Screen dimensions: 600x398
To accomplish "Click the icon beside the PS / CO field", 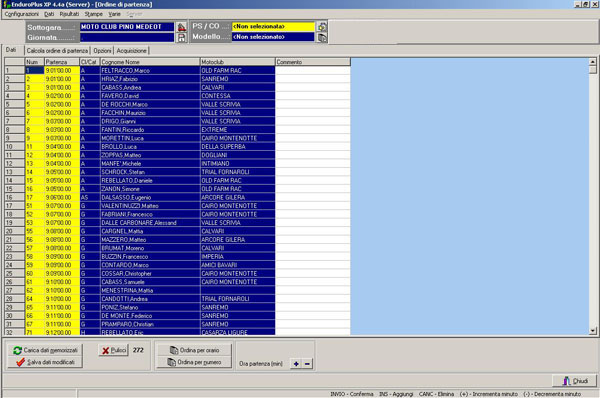I will click(x=322, y=27).
